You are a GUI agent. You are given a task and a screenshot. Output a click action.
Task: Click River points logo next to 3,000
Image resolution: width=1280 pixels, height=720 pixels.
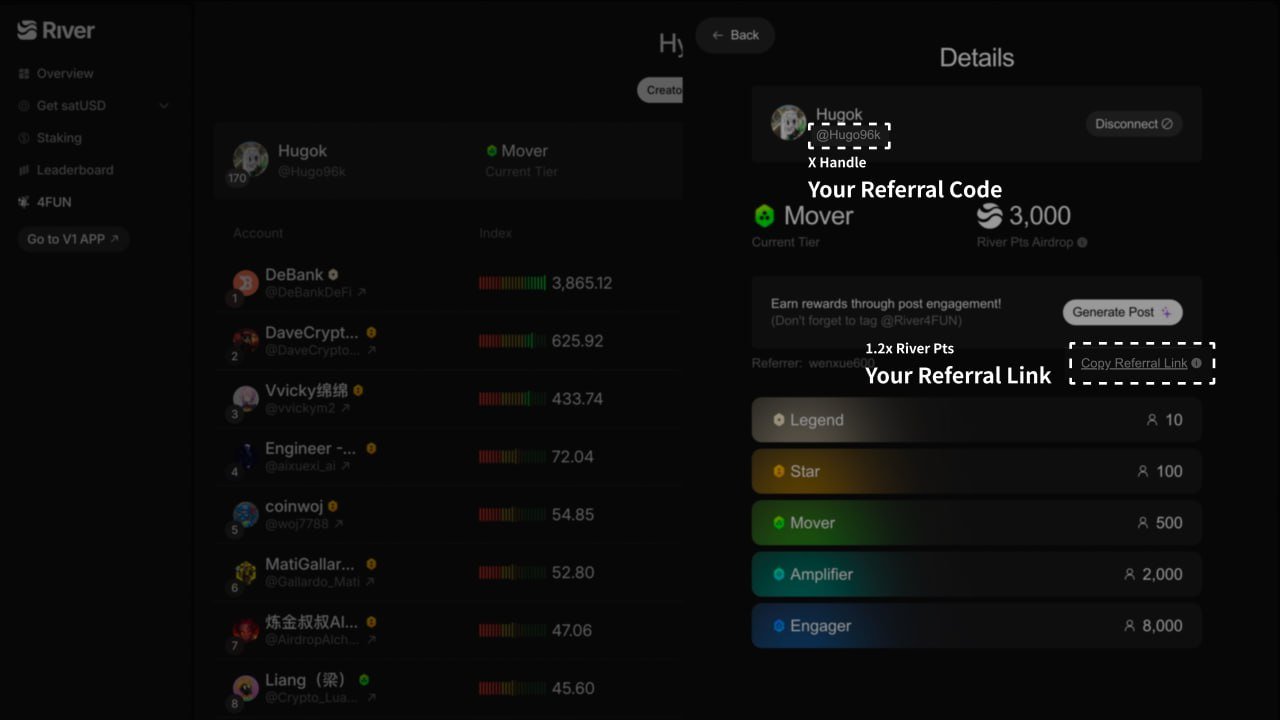click(989, 216)
